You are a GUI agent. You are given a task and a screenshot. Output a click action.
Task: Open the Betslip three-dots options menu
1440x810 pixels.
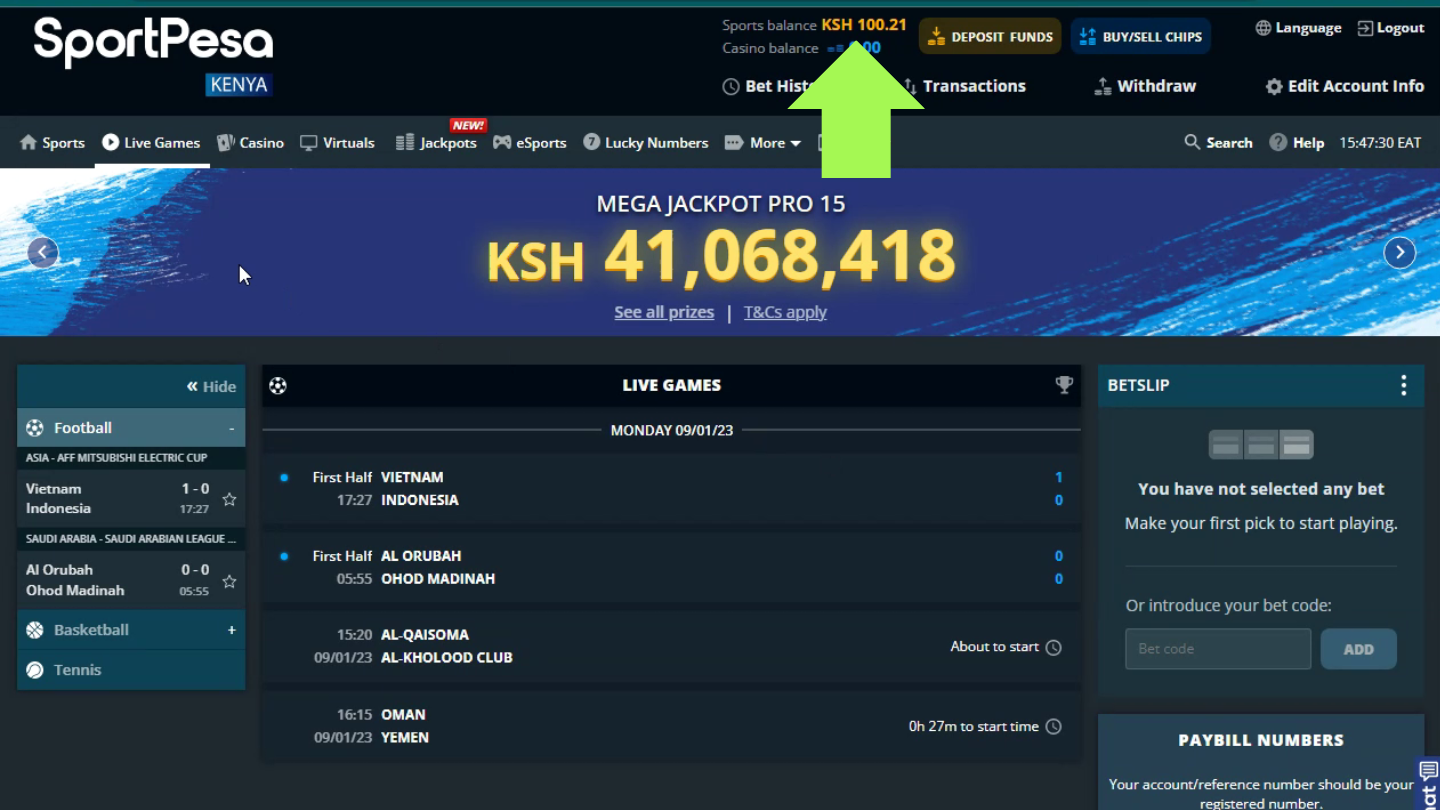[x=1403, y=385]
